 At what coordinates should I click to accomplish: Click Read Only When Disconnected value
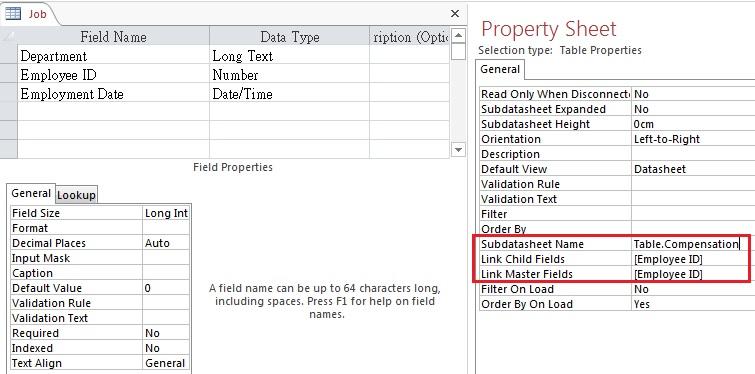point(693,94)
